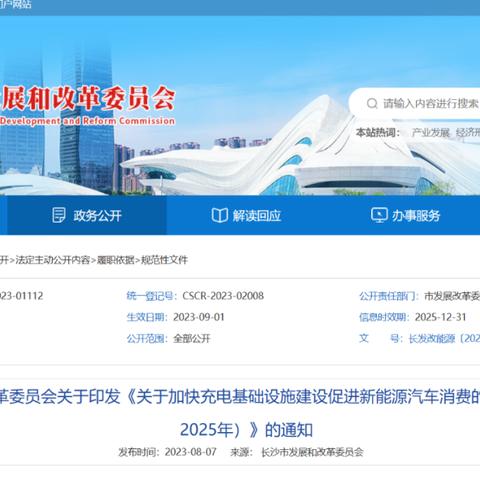Select registration number CSCR-2023-02008

tap(223, 296)
